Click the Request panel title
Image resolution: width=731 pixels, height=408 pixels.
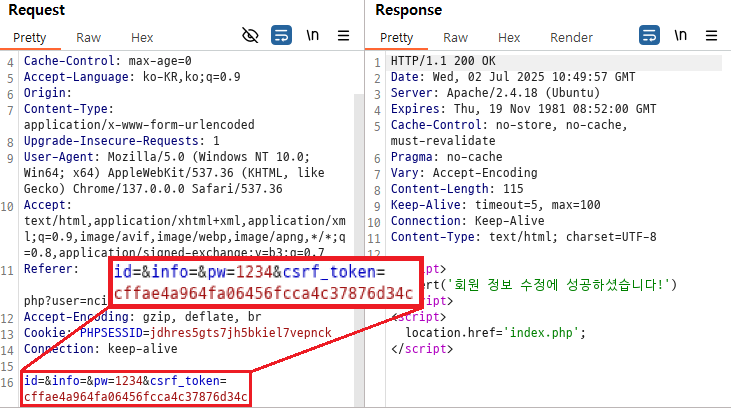37,10
